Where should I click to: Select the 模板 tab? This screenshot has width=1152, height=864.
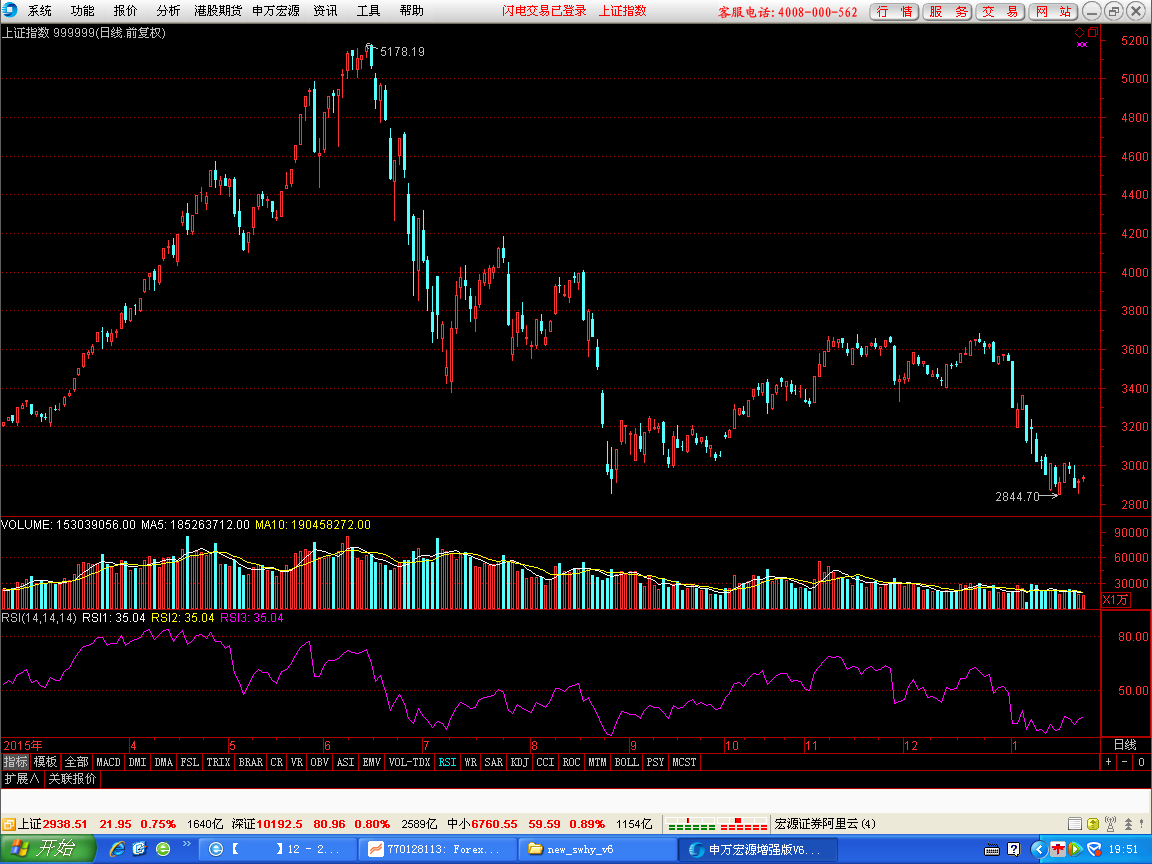(x=46, y=762)
